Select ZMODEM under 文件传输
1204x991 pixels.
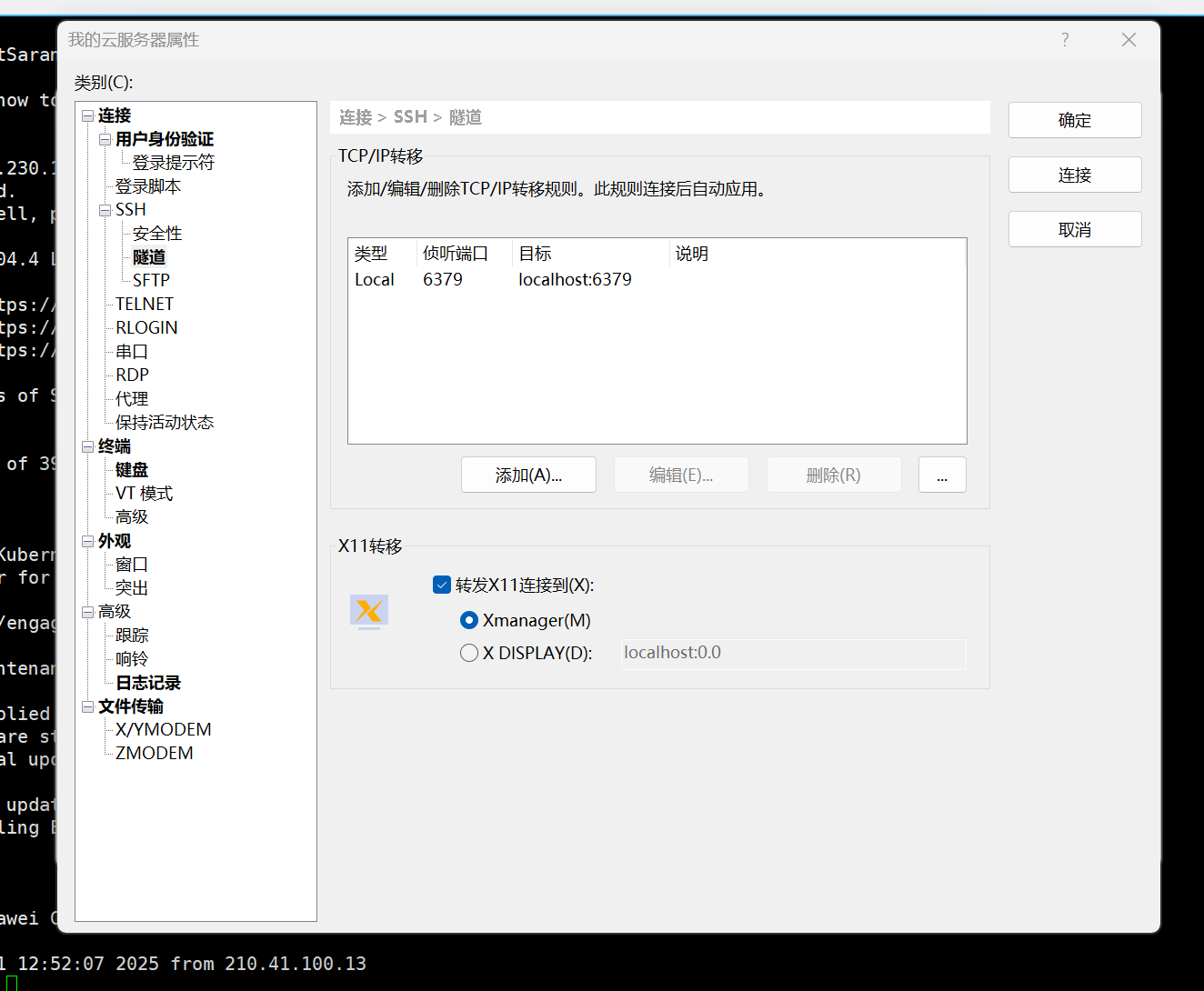pos(155,754)
